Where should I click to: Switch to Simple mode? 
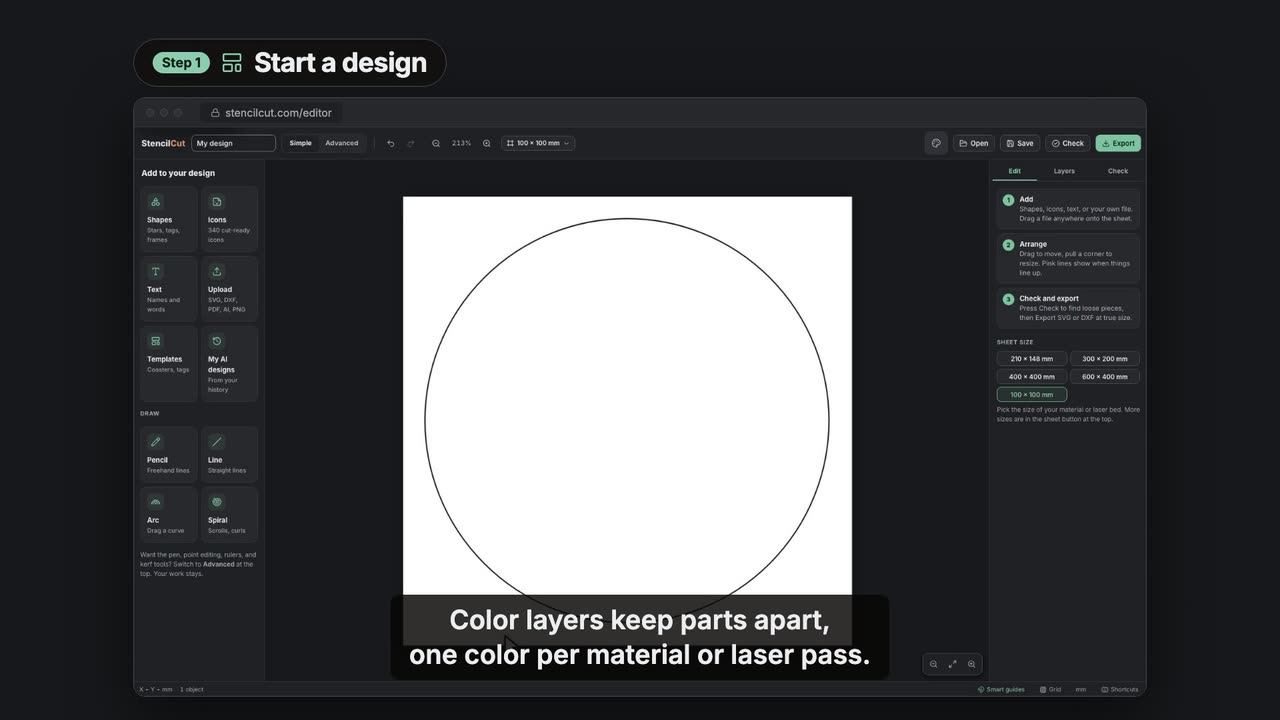[x=301, y=143]
